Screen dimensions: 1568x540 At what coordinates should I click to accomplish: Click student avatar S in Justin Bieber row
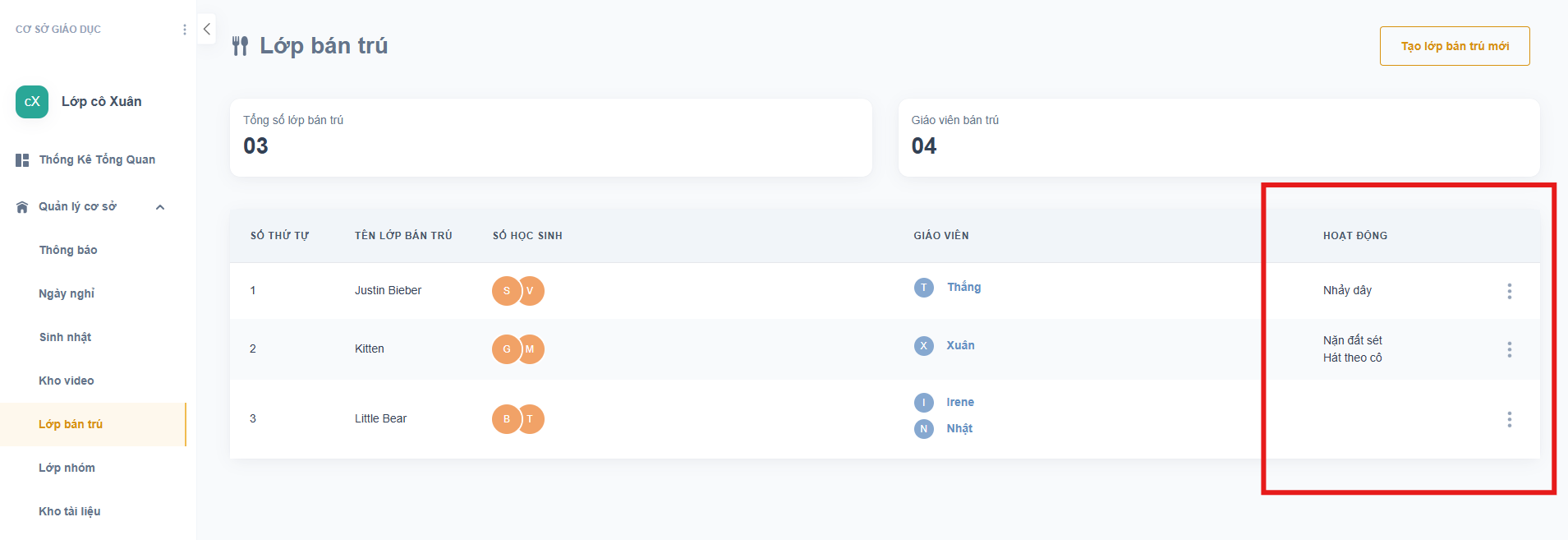(x=505, y=291)
